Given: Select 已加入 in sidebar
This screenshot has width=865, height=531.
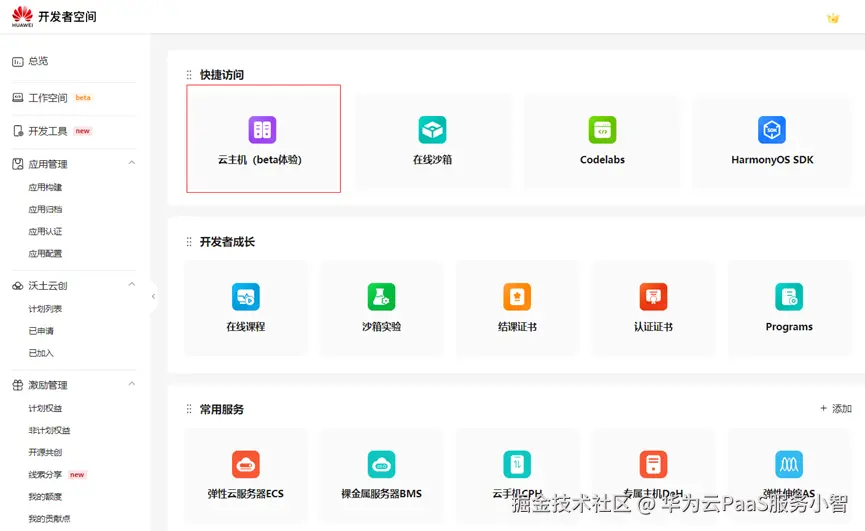Looking at the screenshot, I should coord(41,353).
